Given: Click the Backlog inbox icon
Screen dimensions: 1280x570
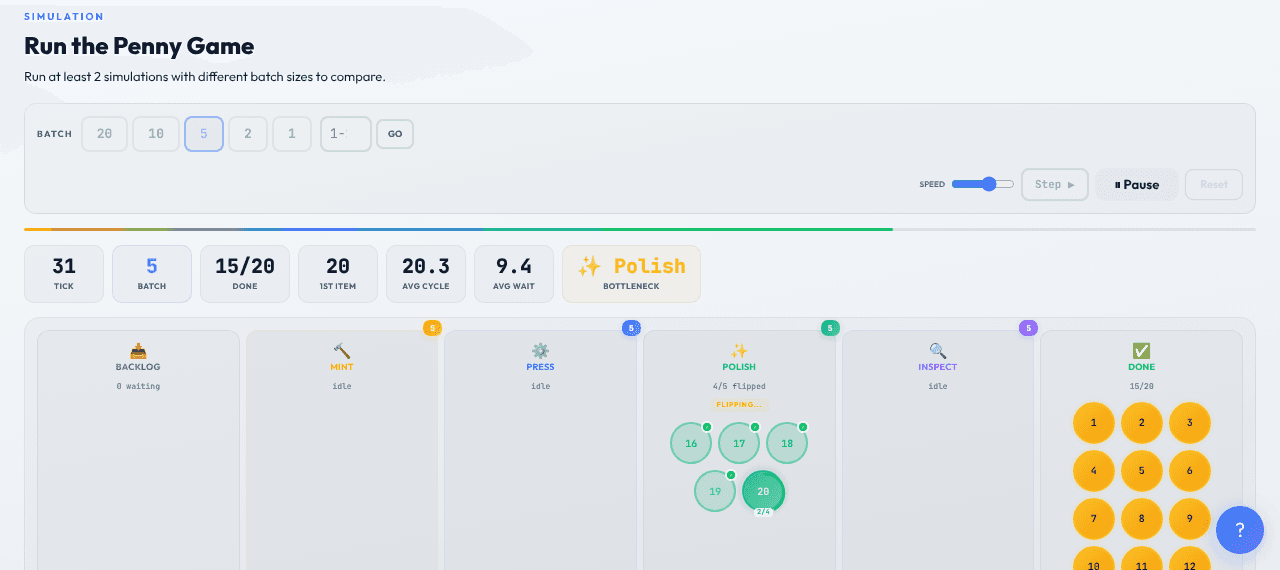Looking at the screenshot, I should coord(138,351).
